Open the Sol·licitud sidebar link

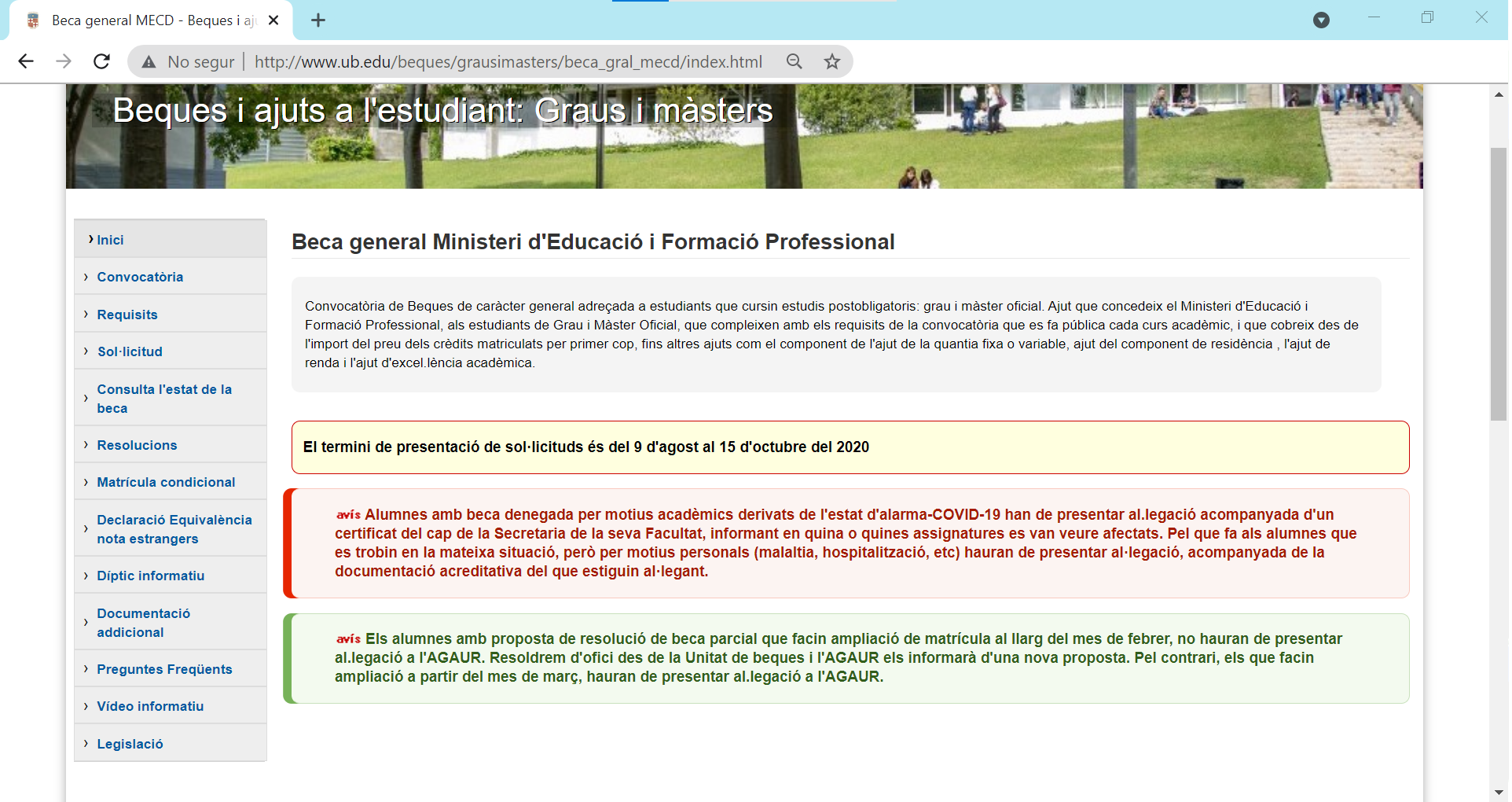point(130,351)
